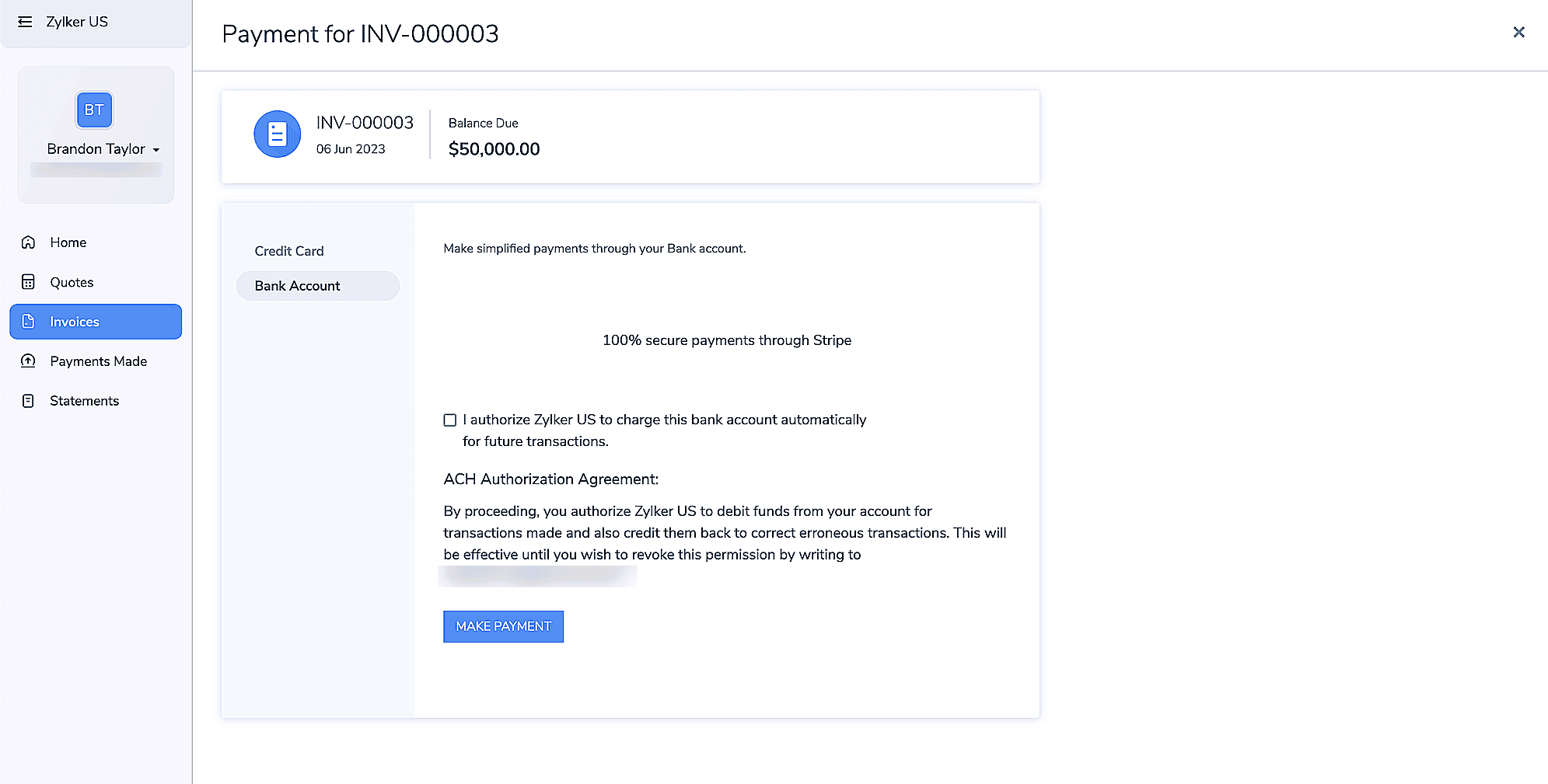Viewport: 1548px width, 784px height.
Task: Navigate to Quotes in the sidebar
Action: 72,282
